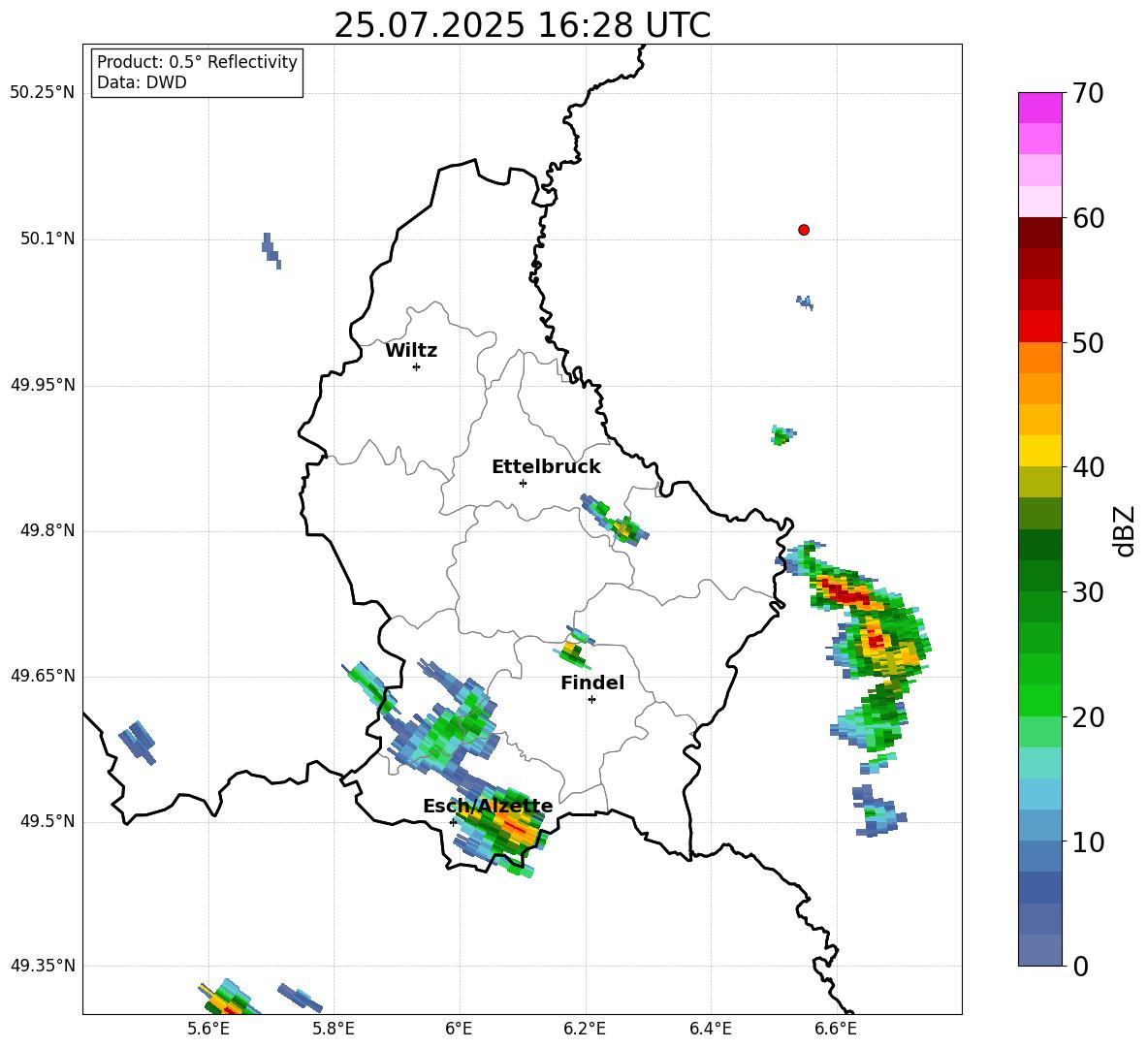1148x1048 pixels.
Task: Click the intense echo over Esch/Alzette
Action: pyautogui.click(x=501, y=826)
